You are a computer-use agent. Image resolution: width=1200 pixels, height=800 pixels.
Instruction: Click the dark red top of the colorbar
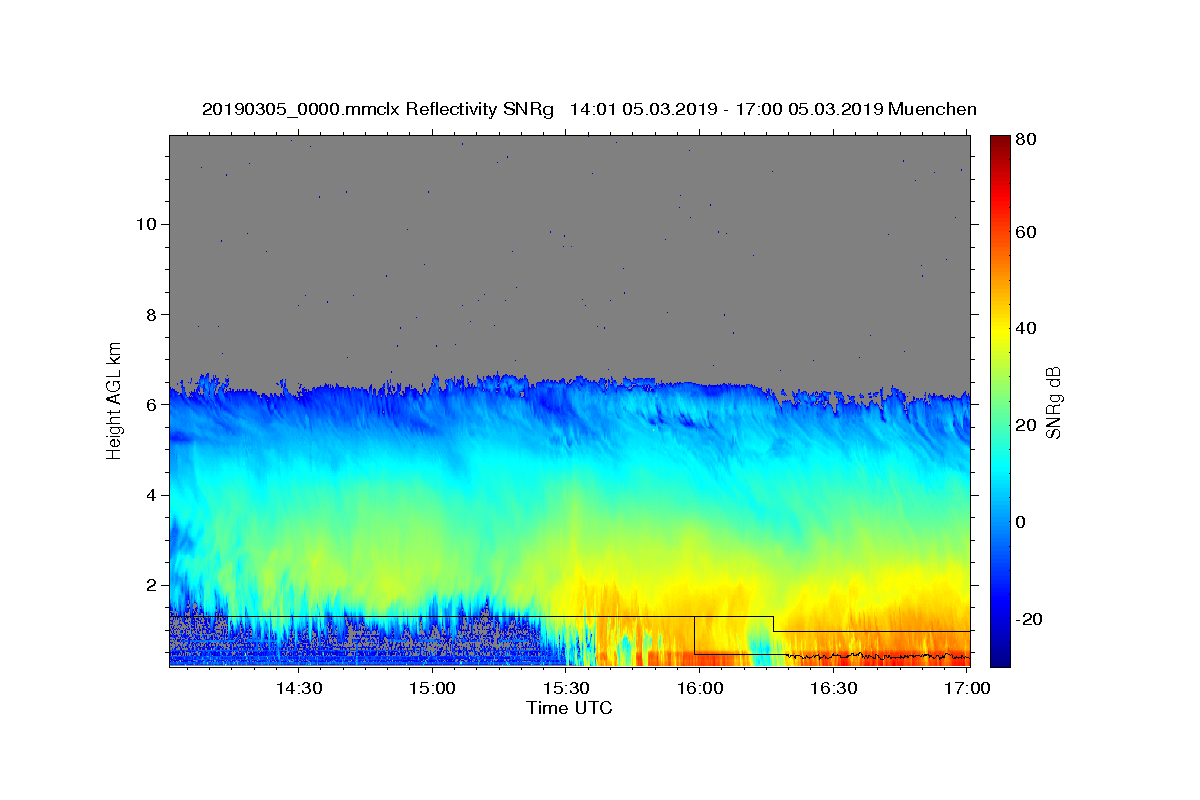point(1000,142)
